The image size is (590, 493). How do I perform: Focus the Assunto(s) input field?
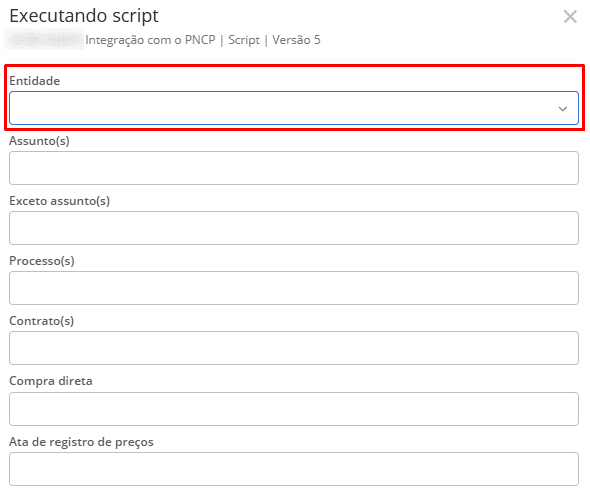tap(294, 168)
